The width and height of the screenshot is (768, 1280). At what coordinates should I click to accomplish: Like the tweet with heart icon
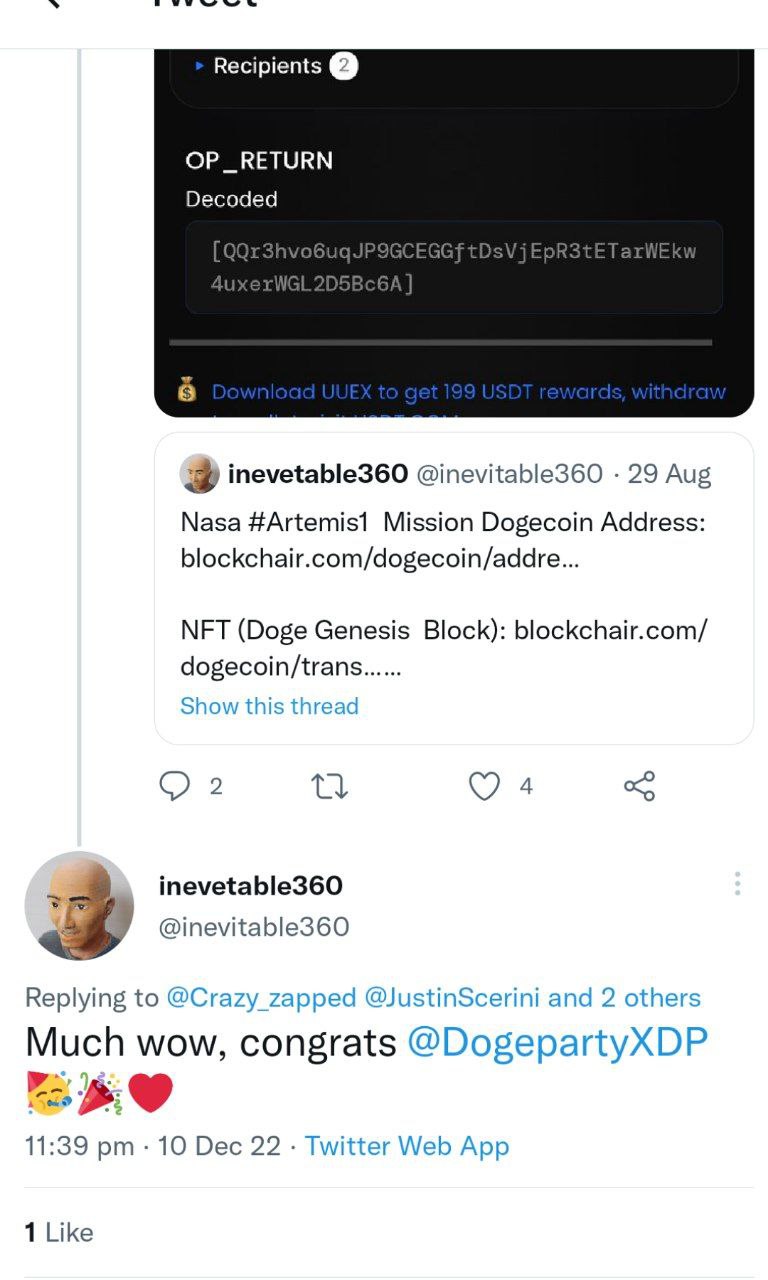tap(484, 787)
